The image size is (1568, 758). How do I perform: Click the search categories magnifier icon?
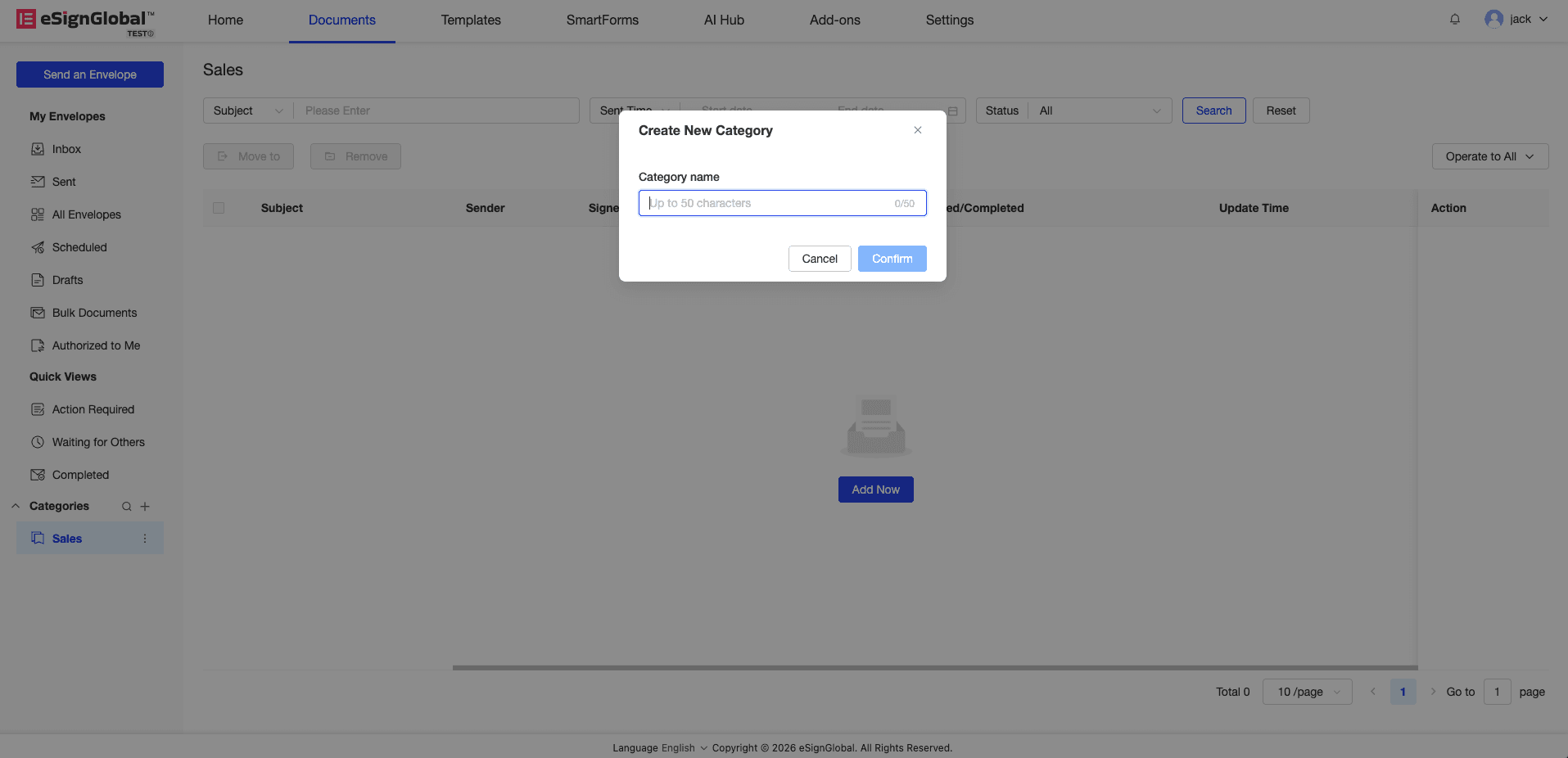pos(127,507)
